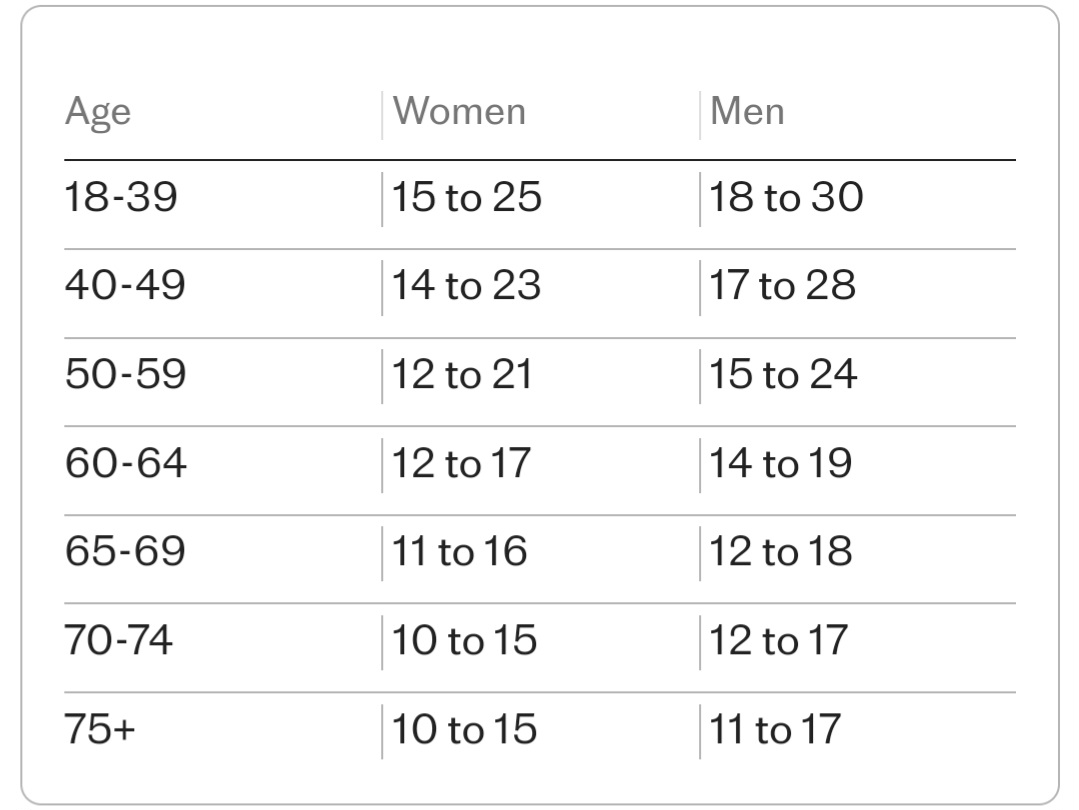Select the 40-49 age row label
This screenshot has width=1079, height=810.
(125, 285)
